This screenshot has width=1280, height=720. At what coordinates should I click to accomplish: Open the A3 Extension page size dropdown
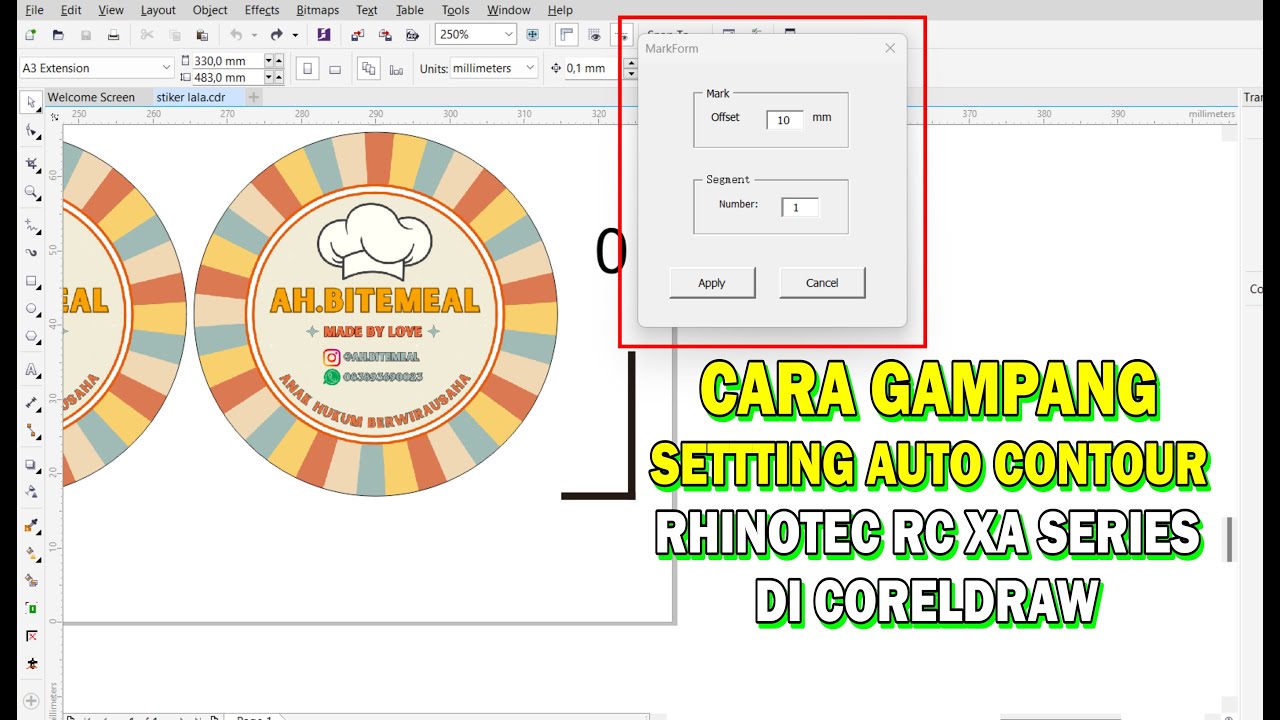[x=166, y=68]
